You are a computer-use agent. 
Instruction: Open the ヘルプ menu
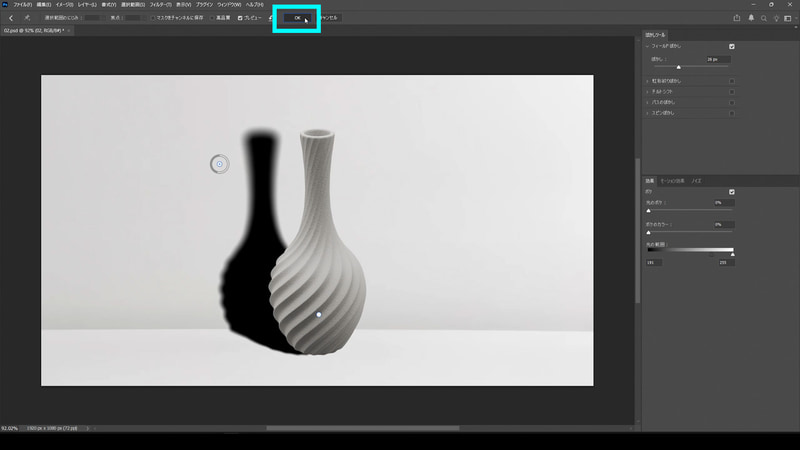coord(255,5)
